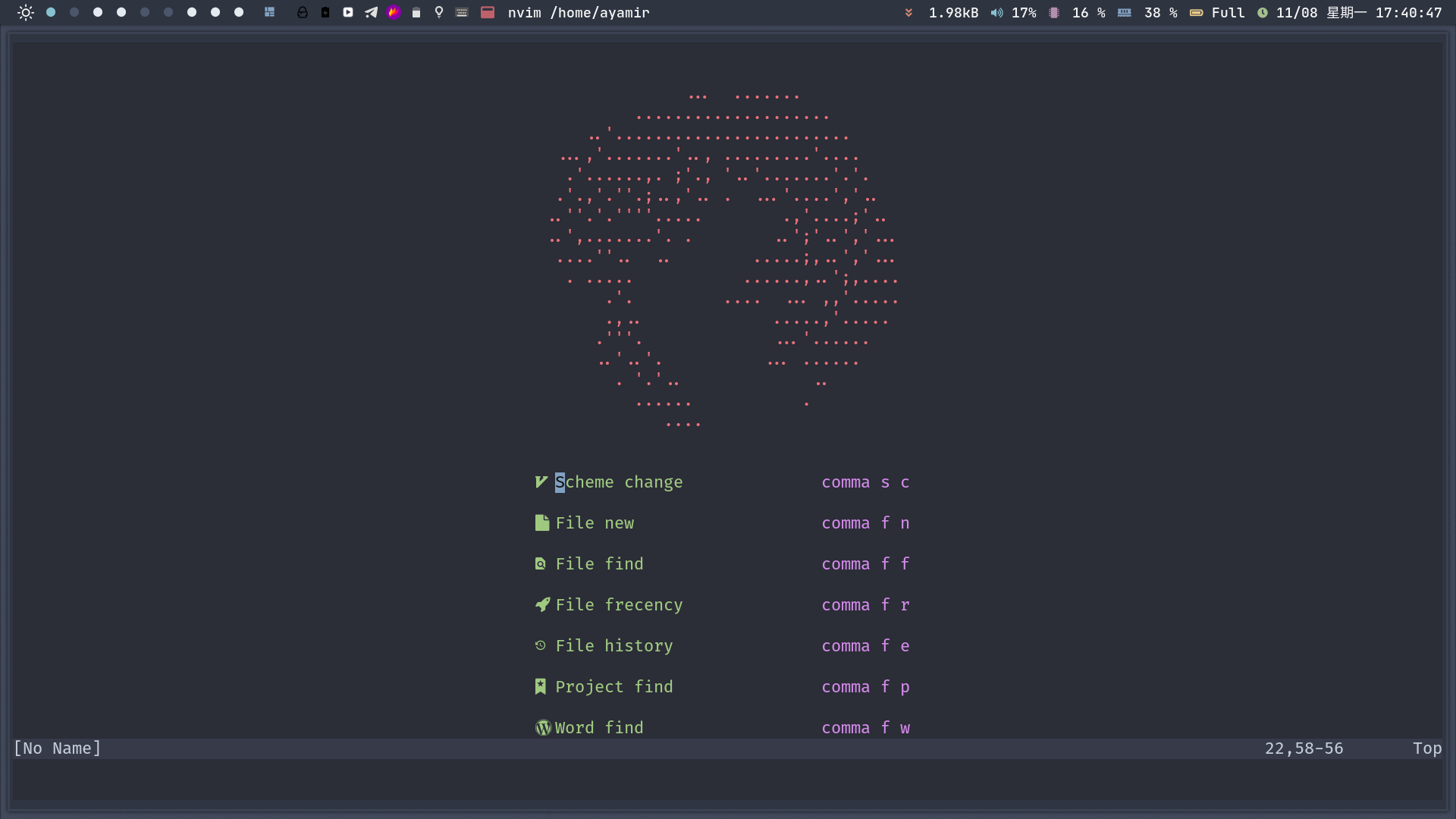Click the sun brightness icon
This screenshot has height=819, width=1456.
[26, 13]
